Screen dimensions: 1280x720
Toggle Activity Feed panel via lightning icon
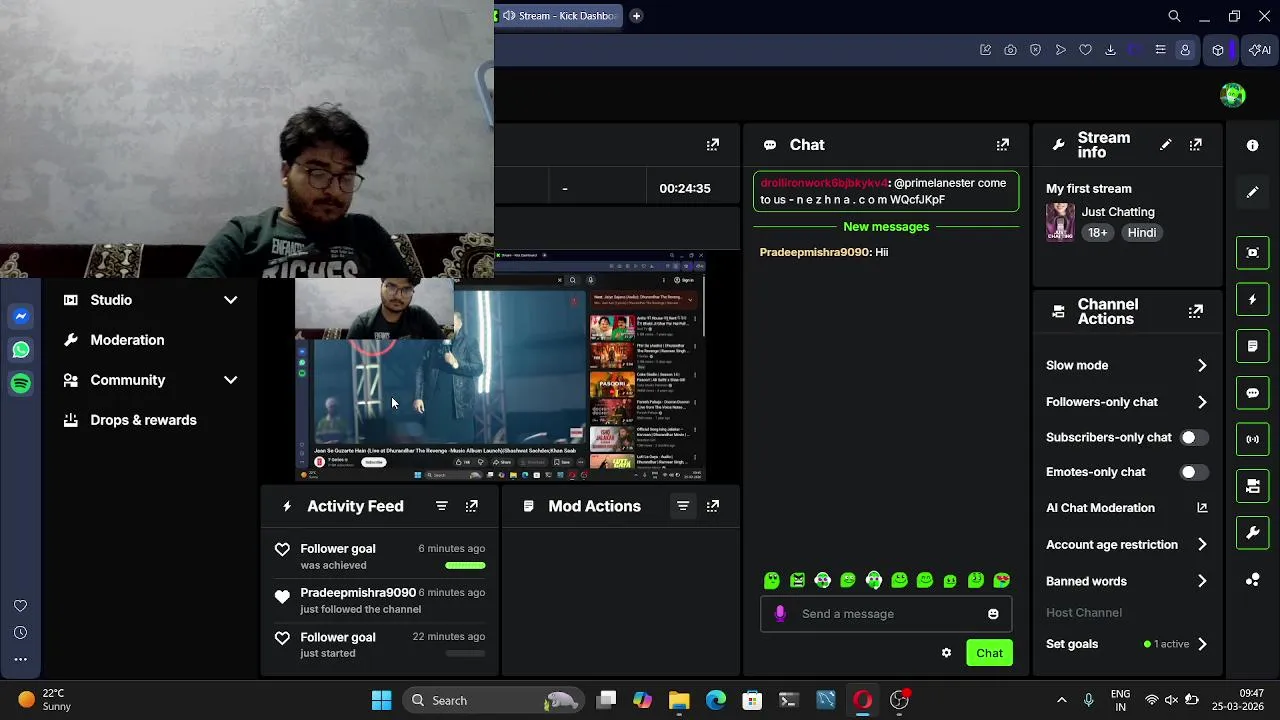(1252, 299)
